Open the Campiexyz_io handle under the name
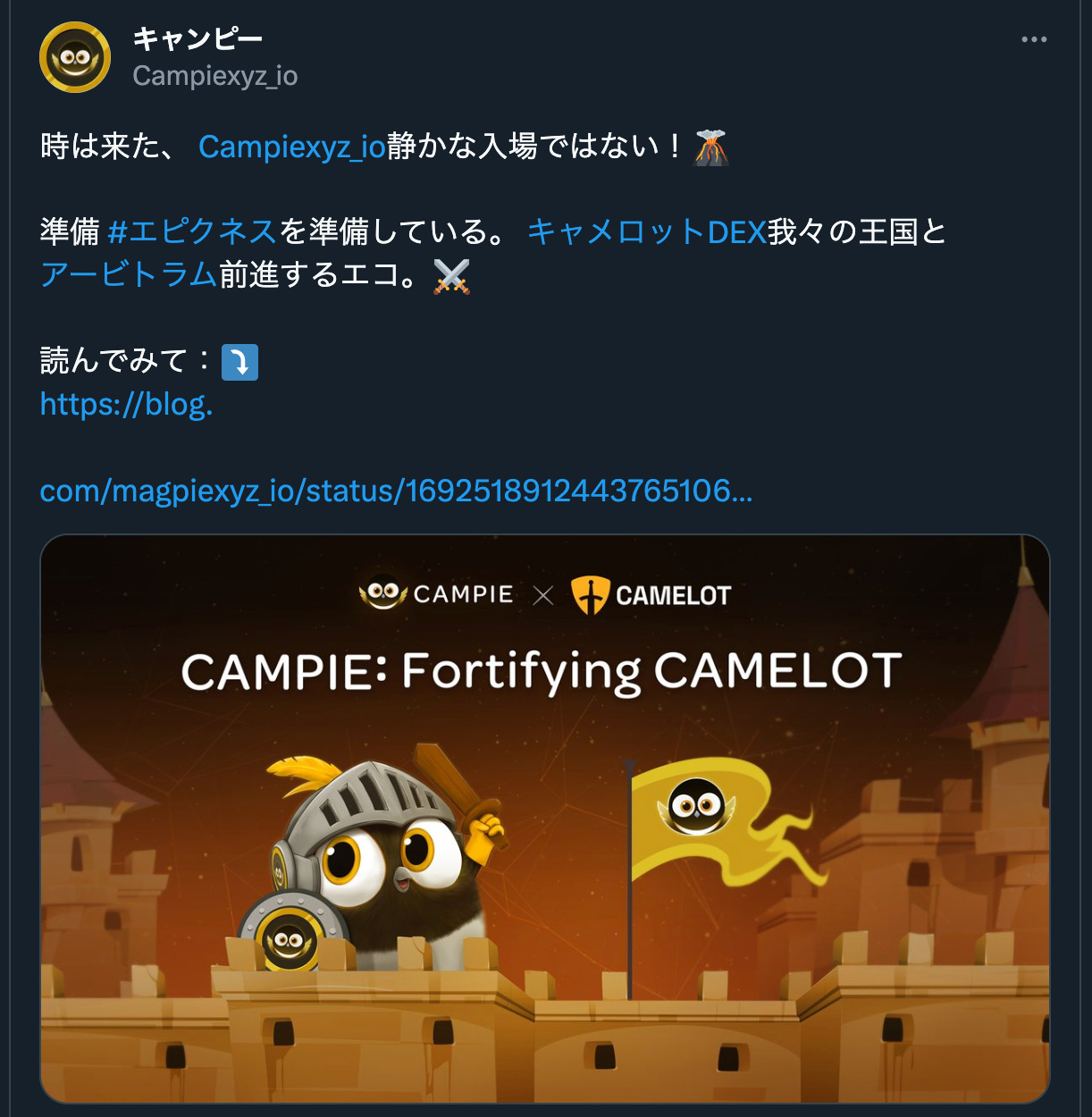 [x=215, y=76]
